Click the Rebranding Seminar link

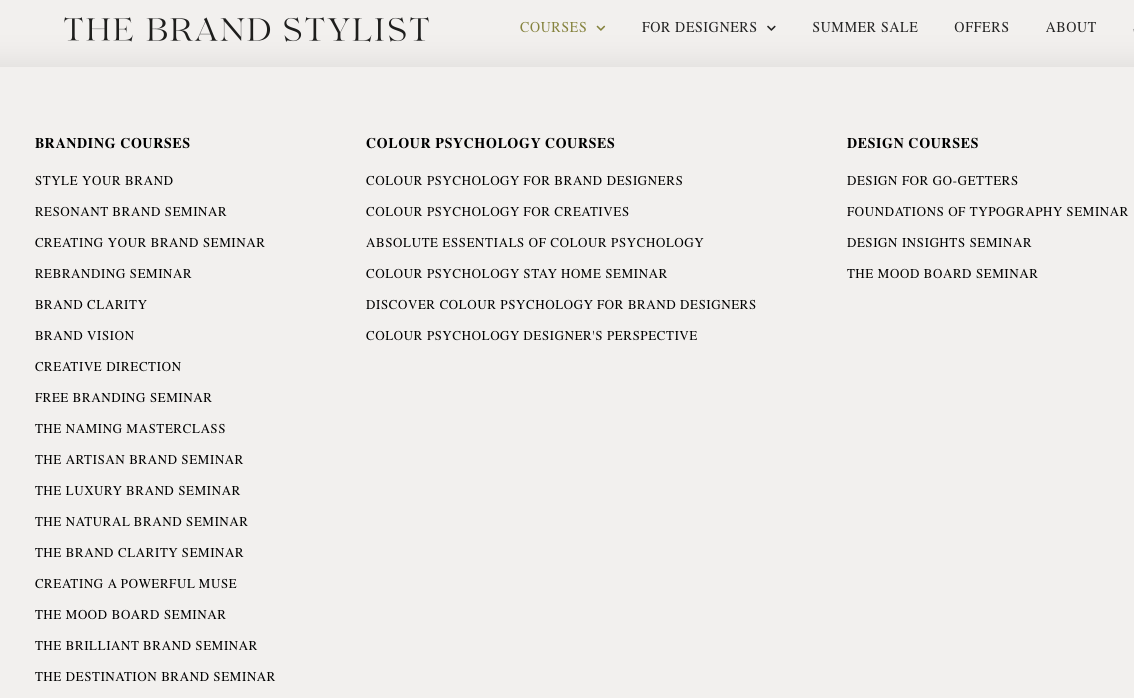tap(113, 274)
